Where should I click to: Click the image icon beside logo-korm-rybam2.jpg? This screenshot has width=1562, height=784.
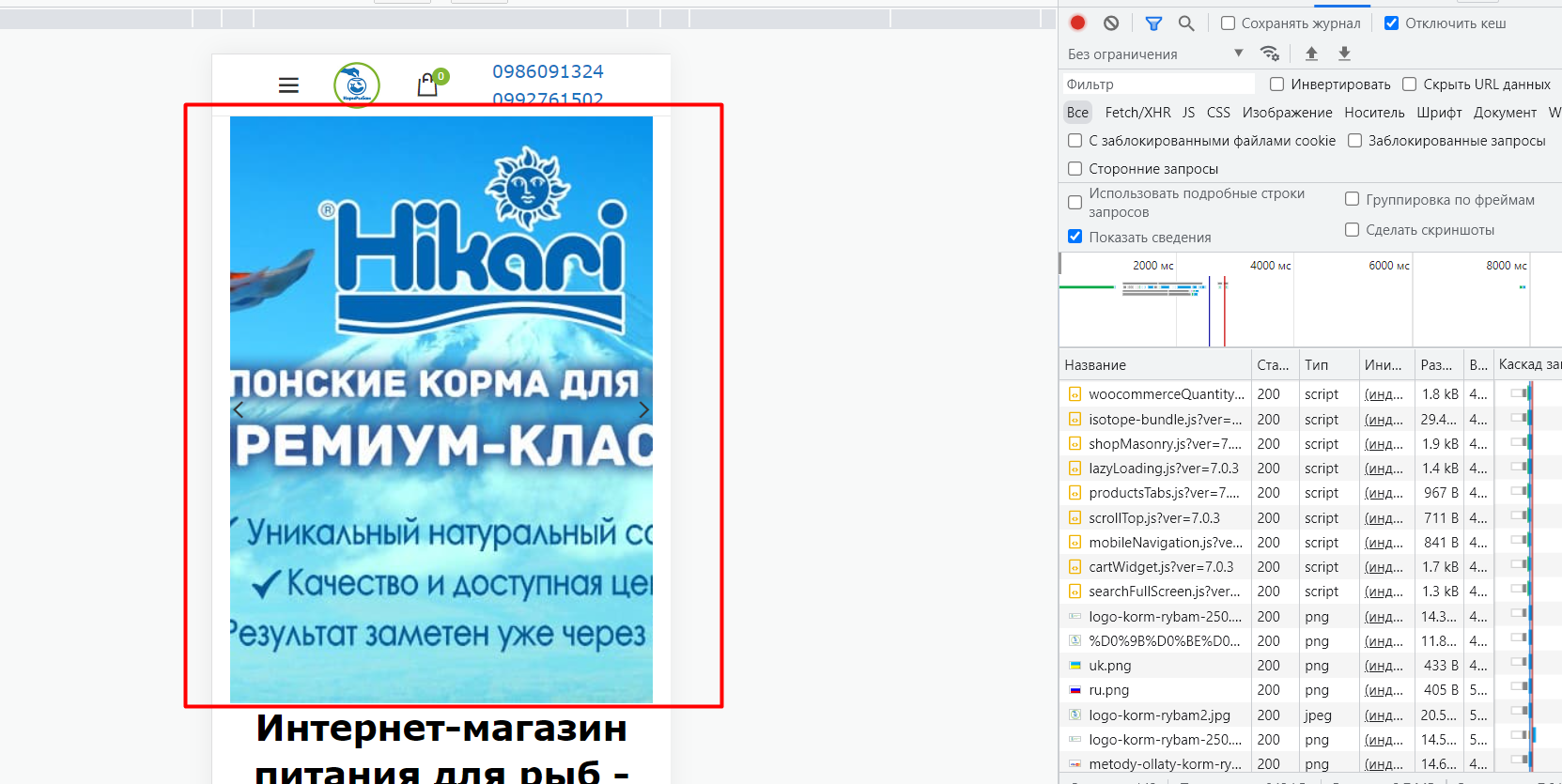pyautogui.click(x=1075, y=715)
